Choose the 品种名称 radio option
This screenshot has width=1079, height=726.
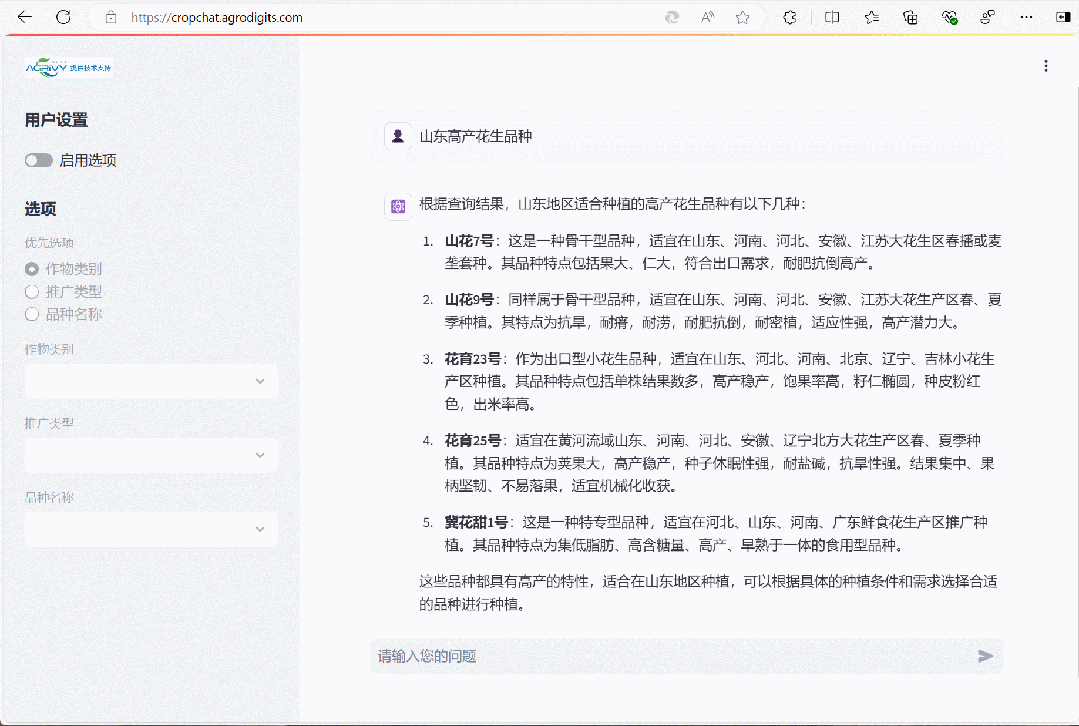click(32, 314)
